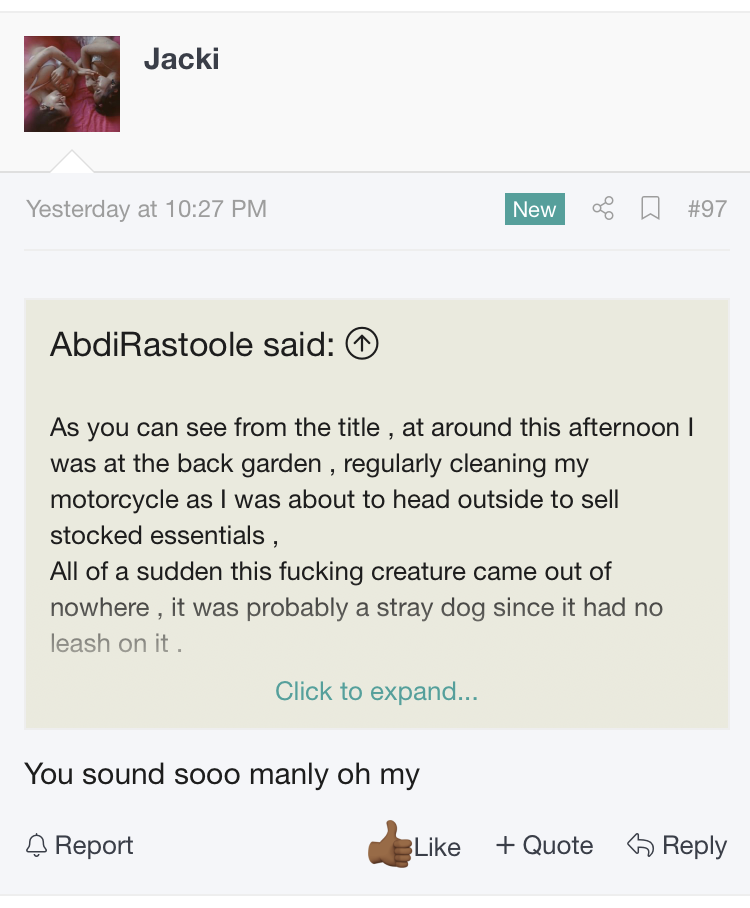Reply to Jacki's post via Reply text
This screenshot has width=750, height=908.
click(x=694, y=846)
